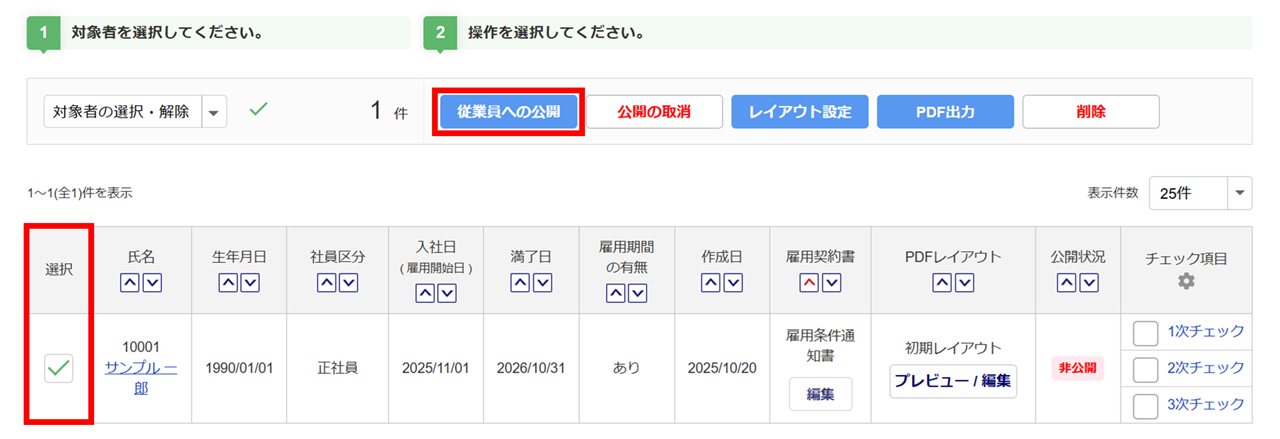The image size is (1280, 439).
Task: Open the 対象者の選択・解除 dropdown
Action: [x=214, y=112]
